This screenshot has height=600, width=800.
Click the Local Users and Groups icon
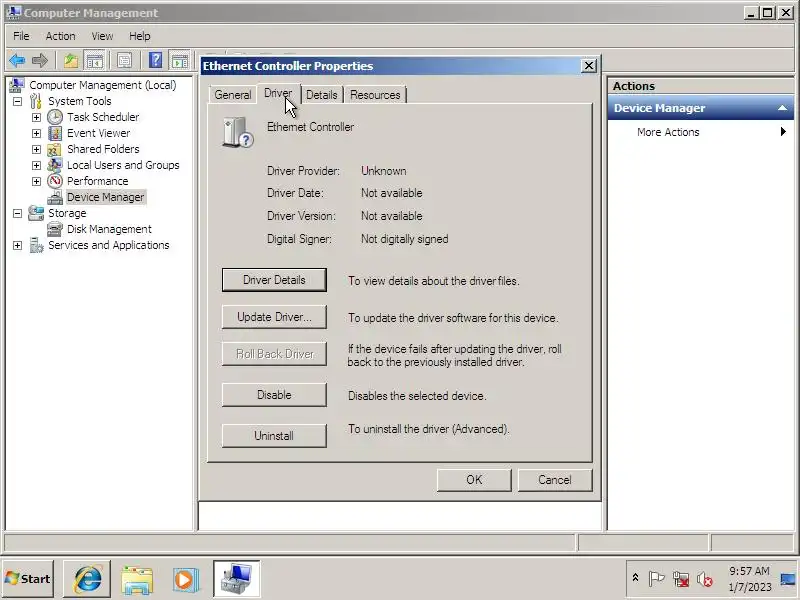[x=55, y=165]
